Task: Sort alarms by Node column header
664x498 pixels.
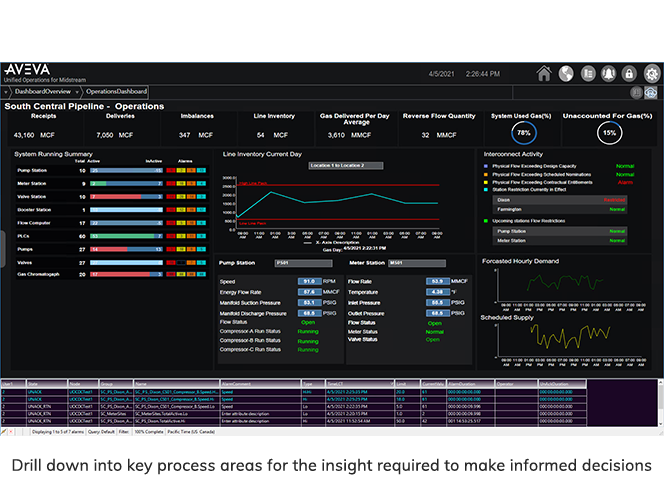Action: [x=83, y=384]
